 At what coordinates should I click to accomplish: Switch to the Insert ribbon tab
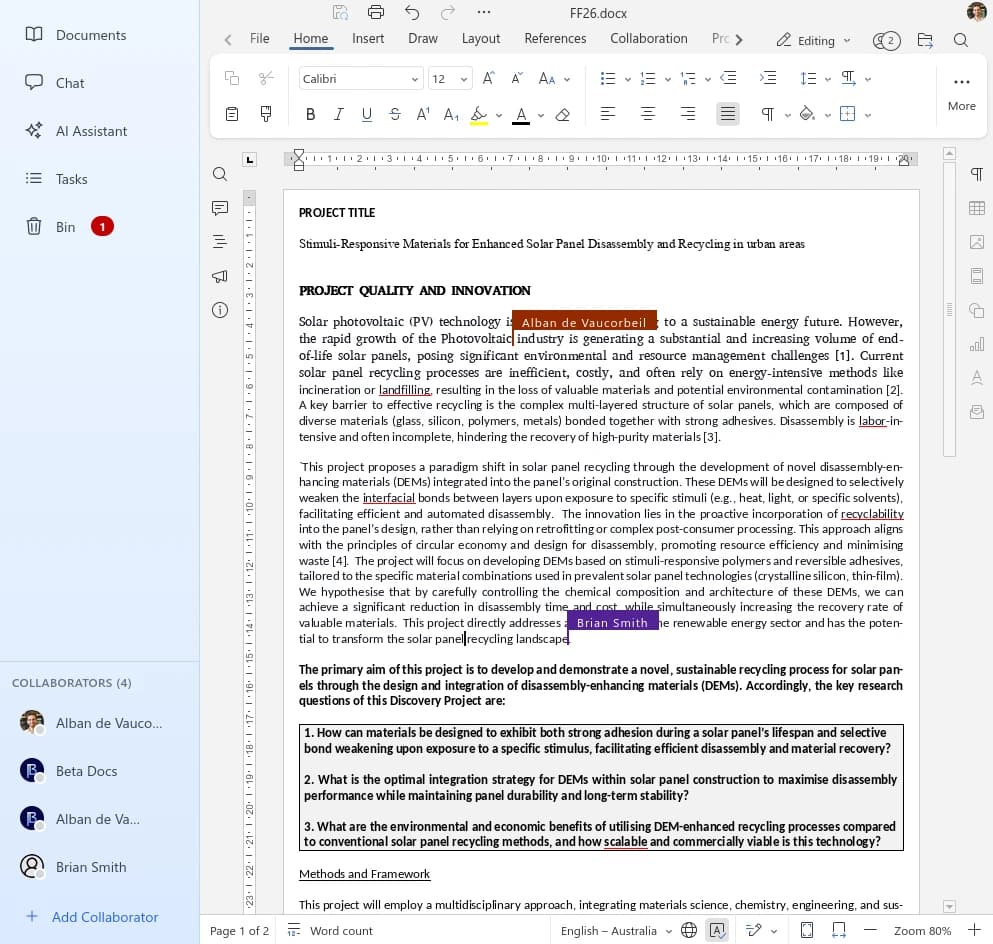click(368, 38)
